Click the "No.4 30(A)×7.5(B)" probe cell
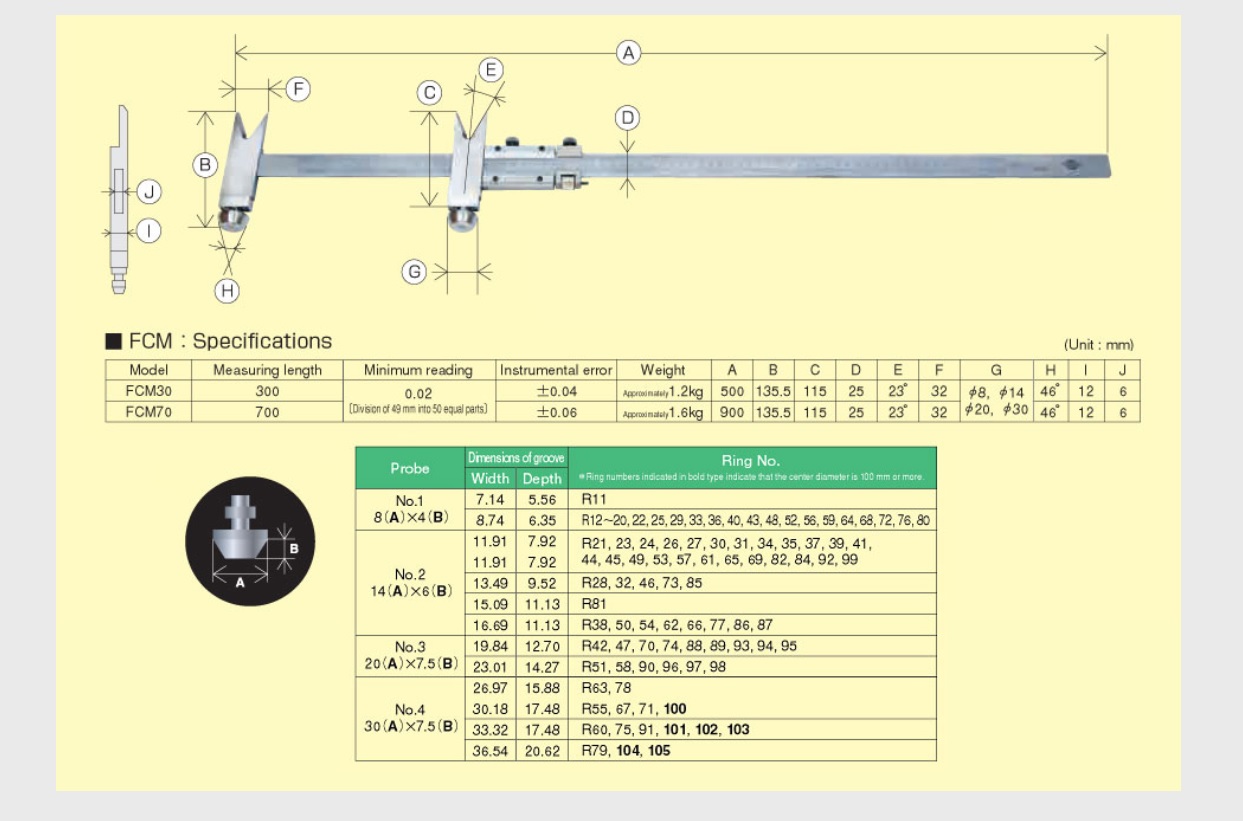 (x=410, y=718)
